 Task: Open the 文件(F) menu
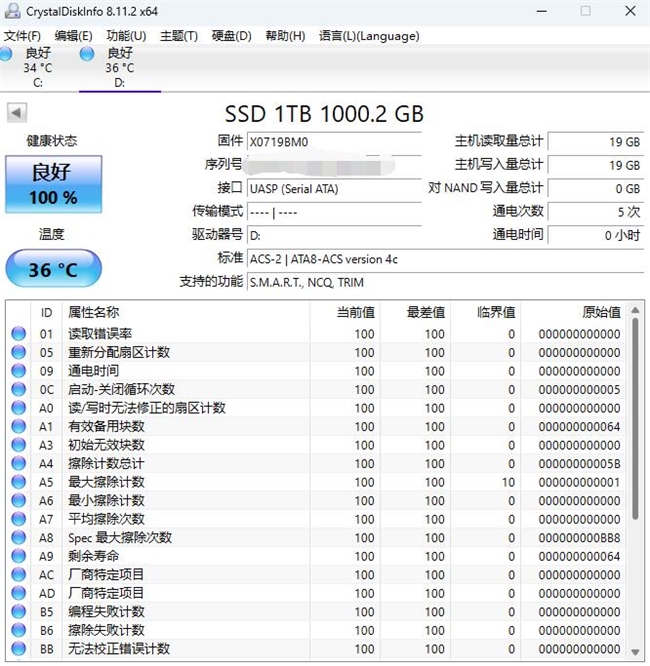tap(22, 35)
